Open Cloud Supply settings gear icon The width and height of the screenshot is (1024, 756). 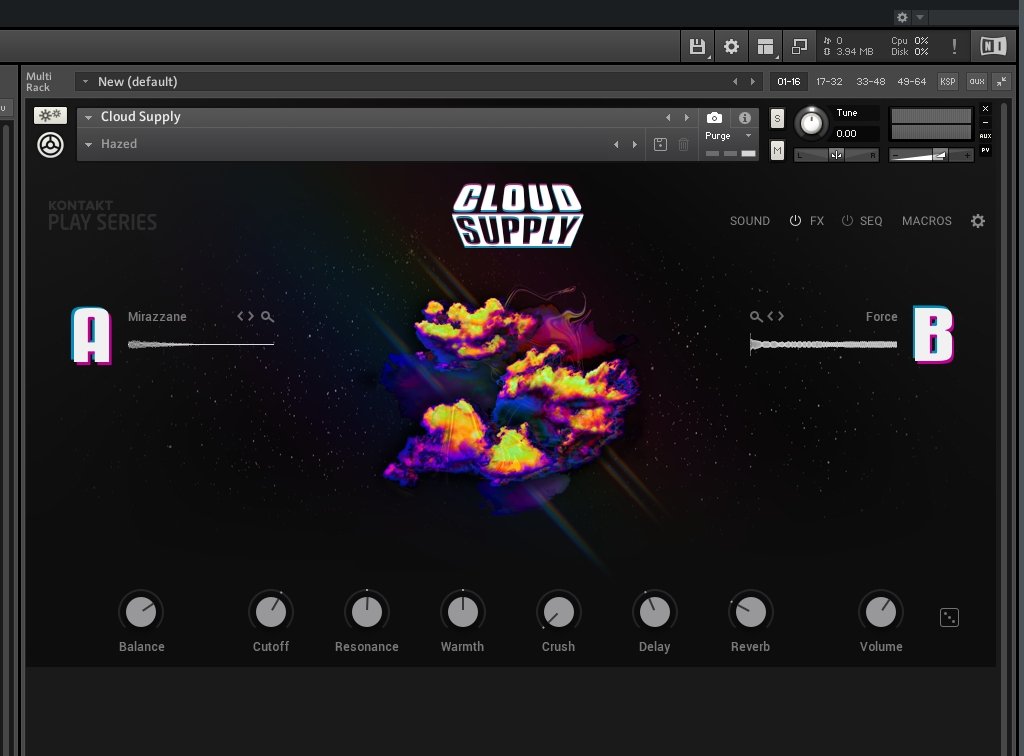click(x=978, y=221)
